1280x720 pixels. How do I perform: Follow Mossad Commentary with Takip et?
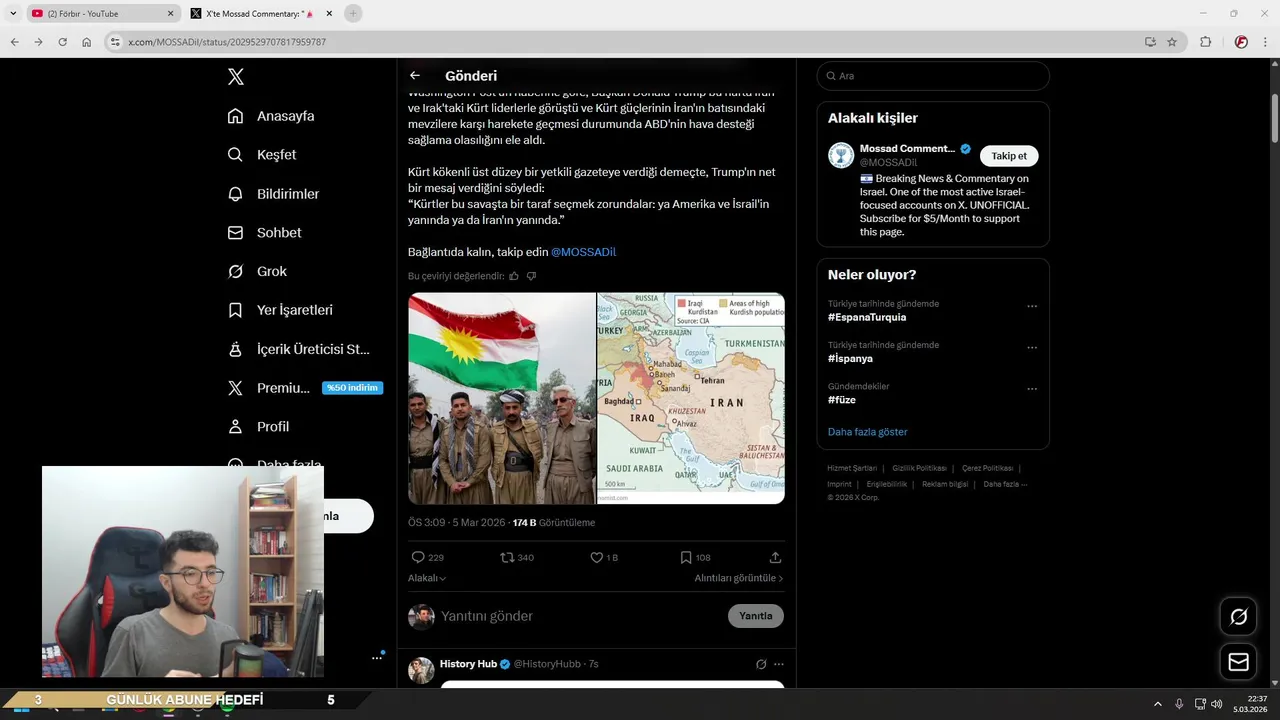pyautogui.click(x=1009, y=156)
